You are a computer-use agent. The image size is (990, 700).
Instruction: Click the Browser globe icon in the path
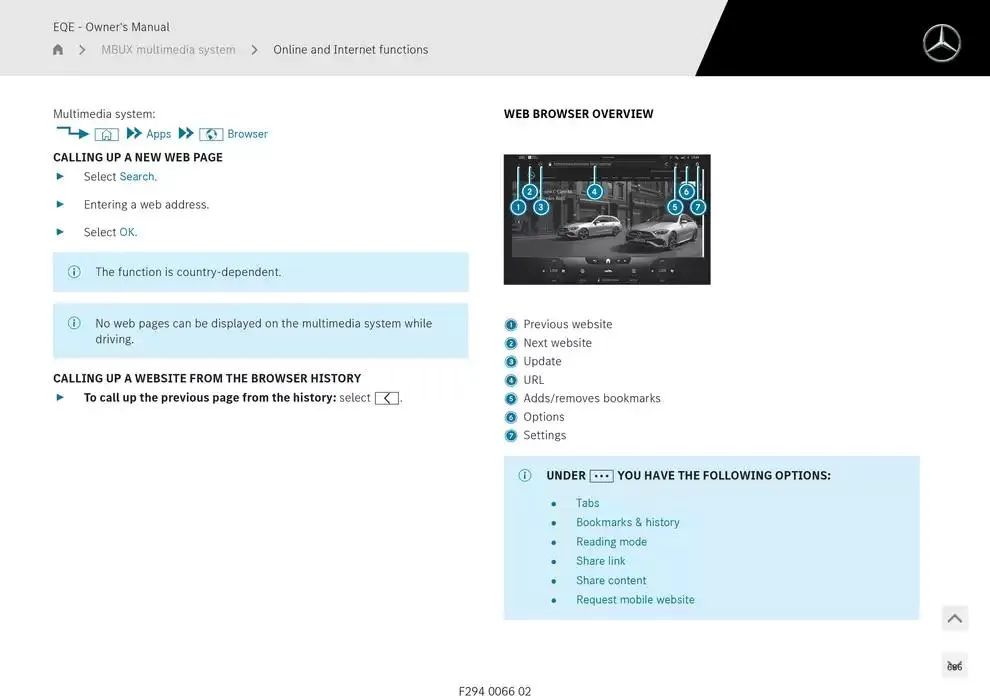211,134
